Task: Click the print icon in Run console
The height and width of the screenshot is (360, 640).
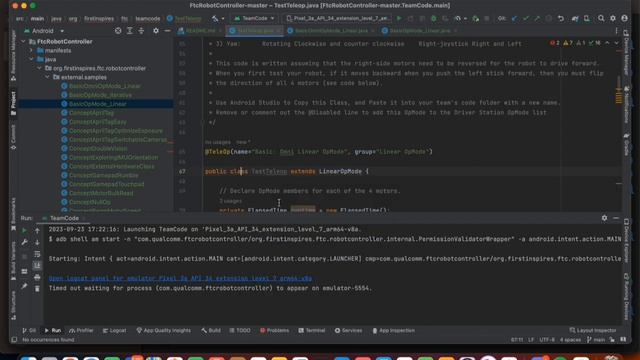Action: coord(37,278)
